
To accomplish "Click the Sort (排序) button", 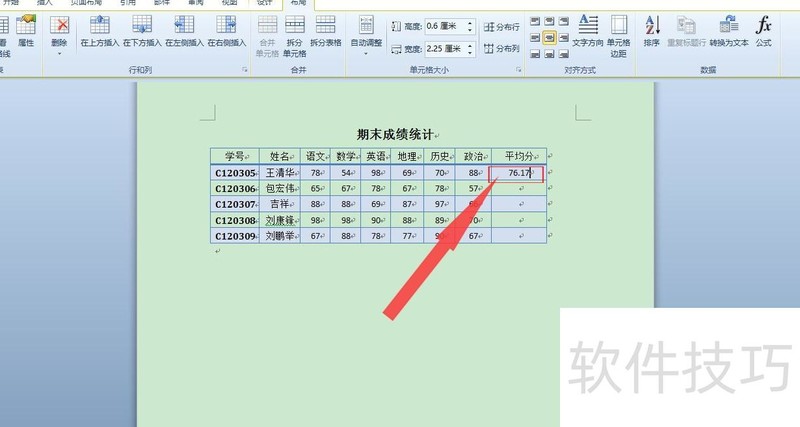I will coord(652,32).
